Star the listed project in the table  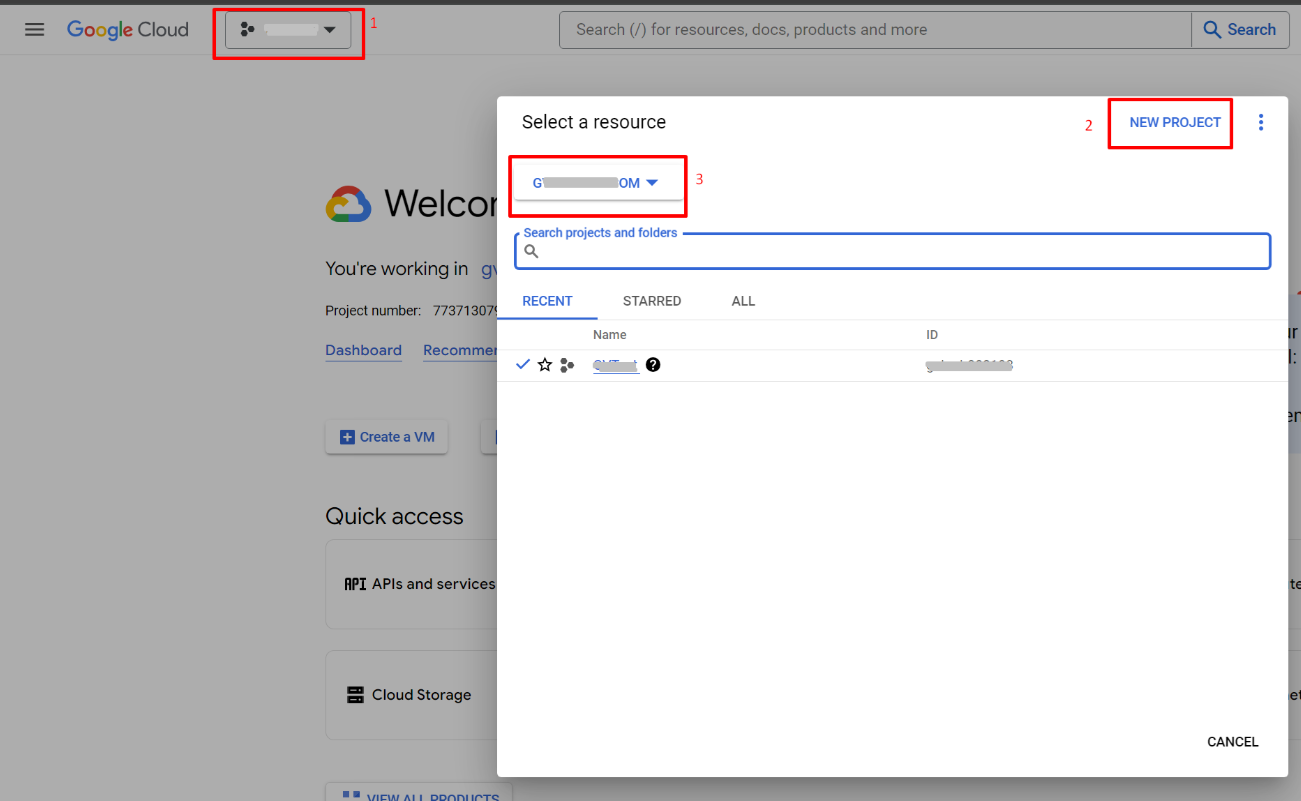coord(545,365)
